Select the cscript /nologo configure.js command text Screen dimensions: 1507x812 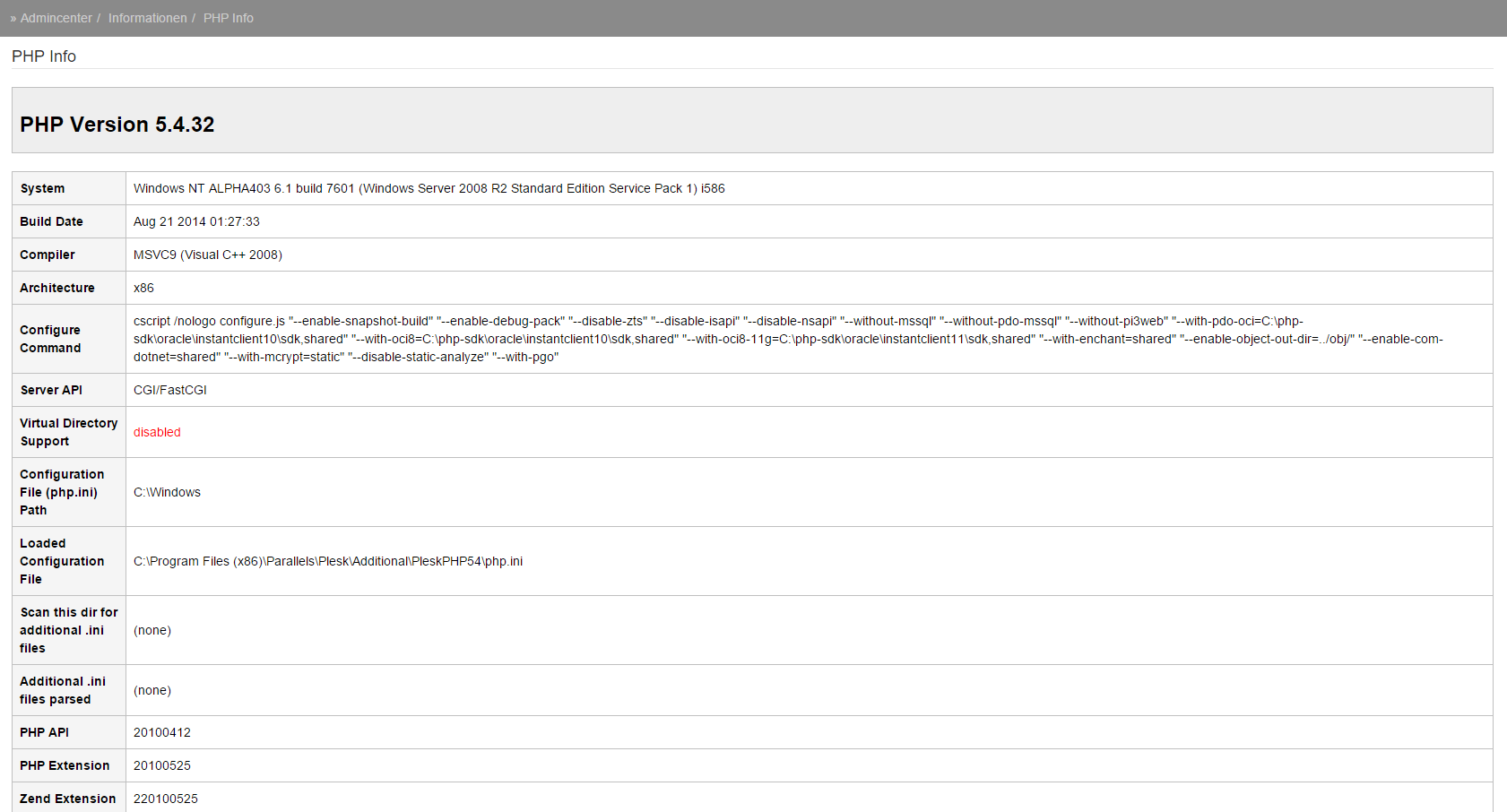tap(788, 339)
